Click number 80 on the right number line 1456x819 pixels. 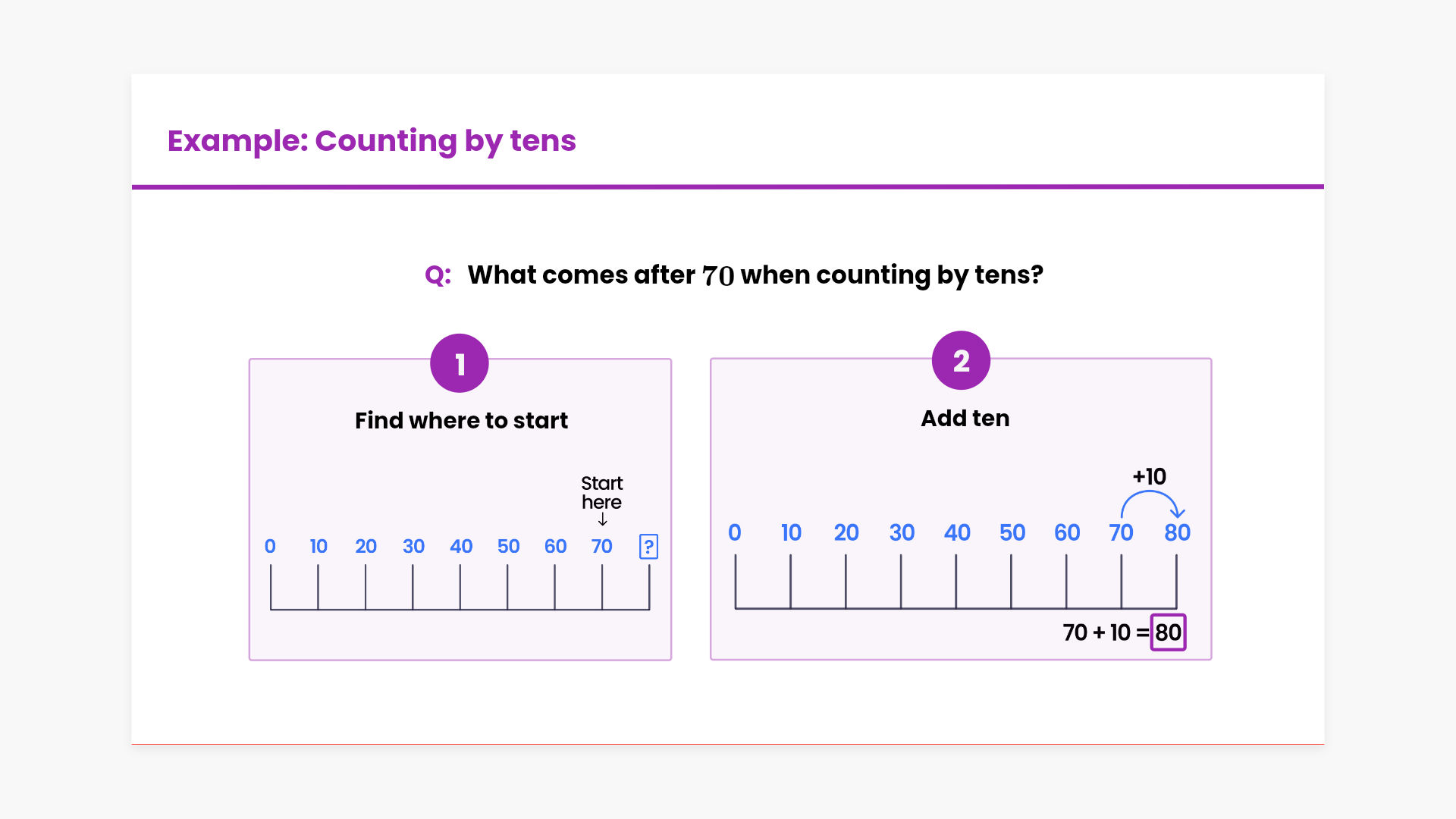(1177, 532)
